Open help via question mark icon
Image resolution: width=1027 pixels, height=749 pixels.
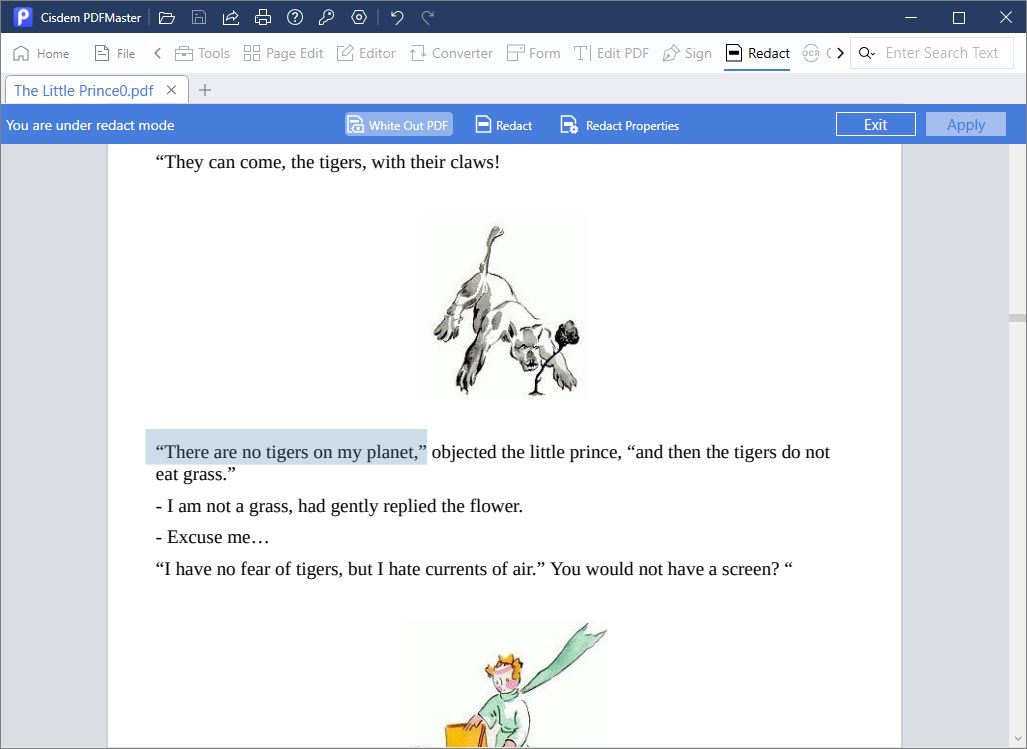295,18
